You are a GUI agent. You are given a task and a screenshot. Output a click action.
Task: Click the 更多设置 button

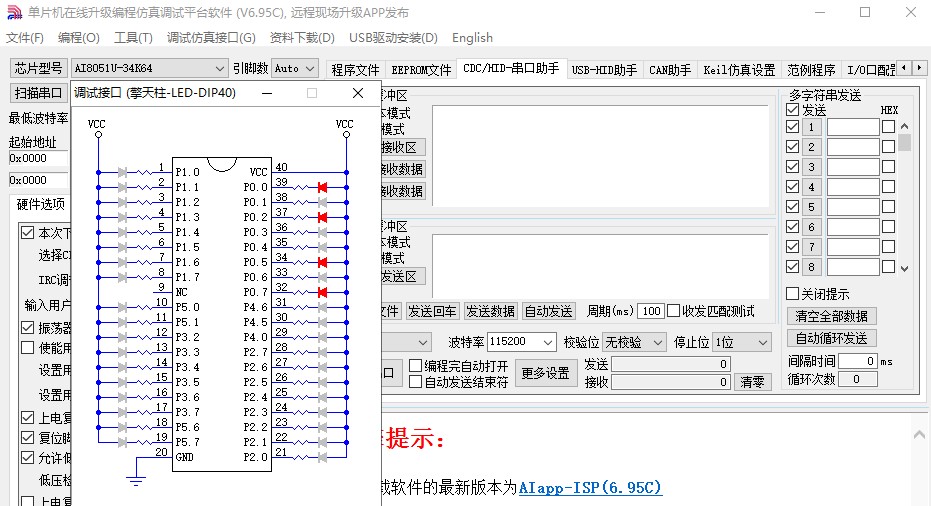(x=545, y=373)
